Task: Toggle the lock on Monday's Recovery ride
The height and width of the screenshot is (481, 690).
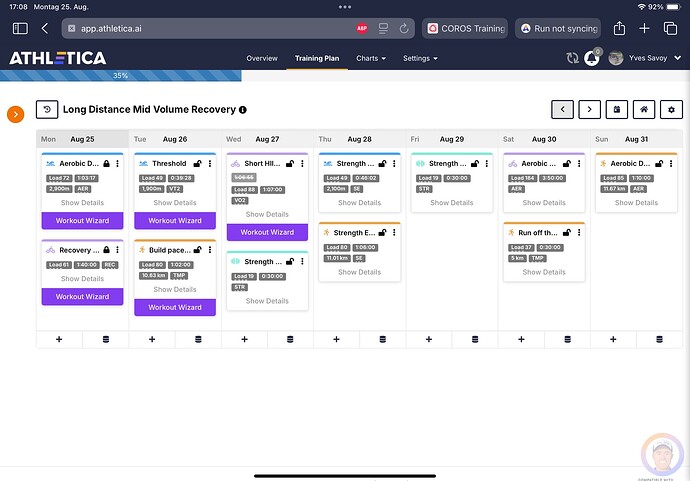Action: pyautogui.click(x=106, y=250)
